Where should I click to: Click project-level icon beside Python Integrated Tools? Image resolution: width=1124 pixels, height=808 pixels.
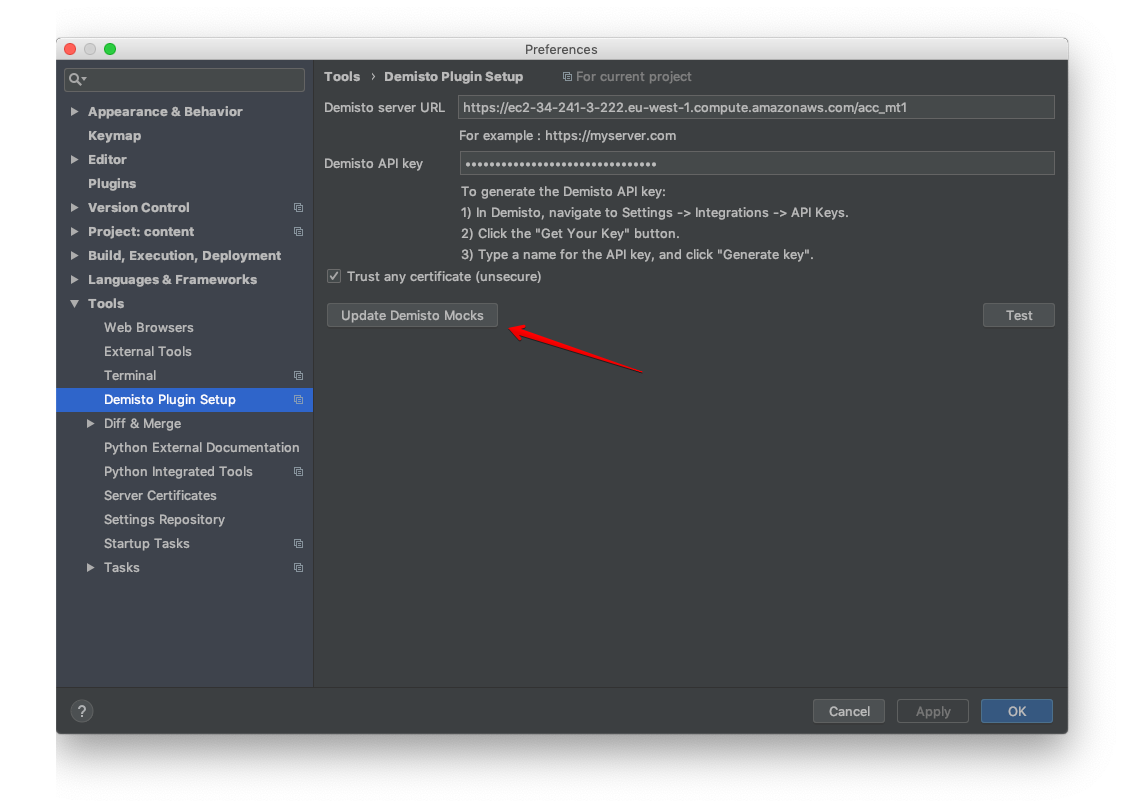[298, 472]
